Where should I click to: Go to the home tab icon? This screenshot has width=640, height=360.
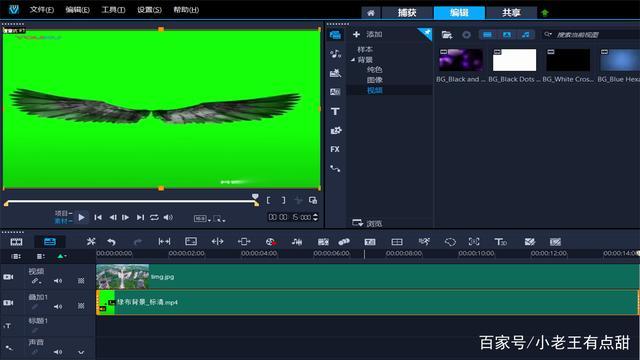click(x=371, y=13)
